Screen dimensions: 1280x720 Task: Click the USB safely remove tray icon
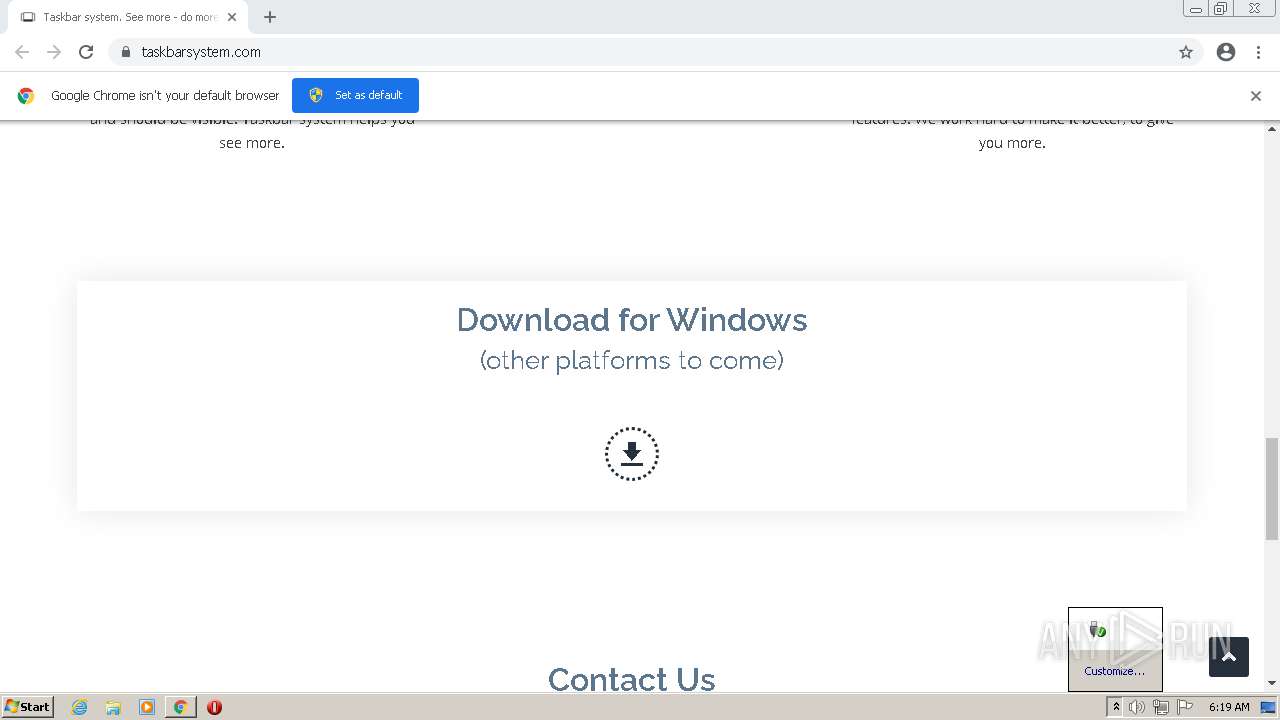(1097, 629)
